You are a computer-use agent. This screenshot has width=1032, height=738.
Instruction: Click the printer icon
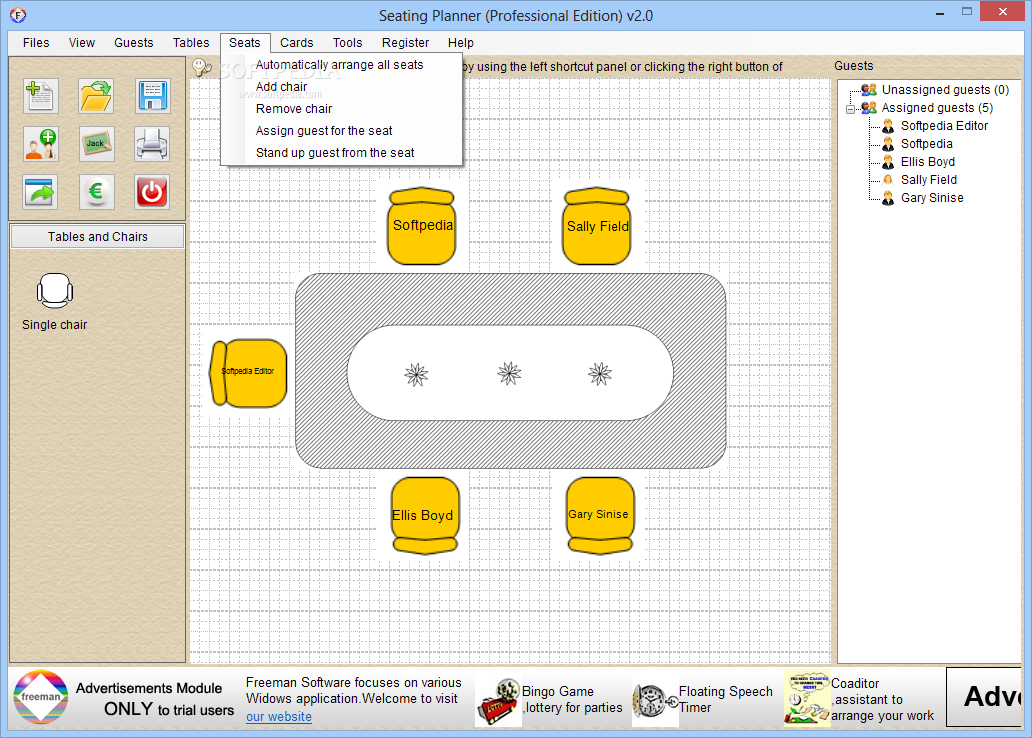point(152,144)
